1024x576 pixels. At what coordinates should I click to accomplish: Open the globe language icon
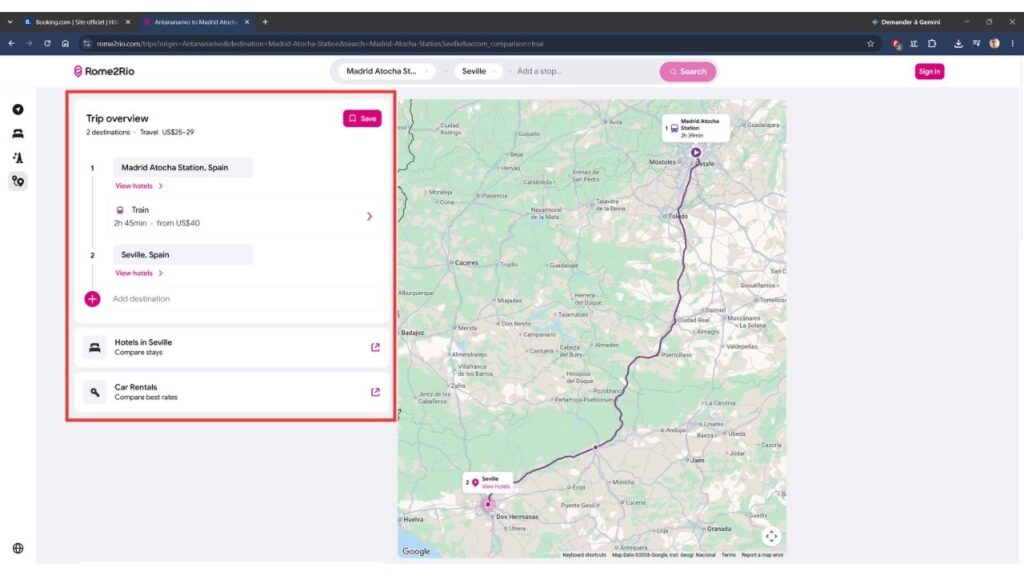(x=18, y=549)
